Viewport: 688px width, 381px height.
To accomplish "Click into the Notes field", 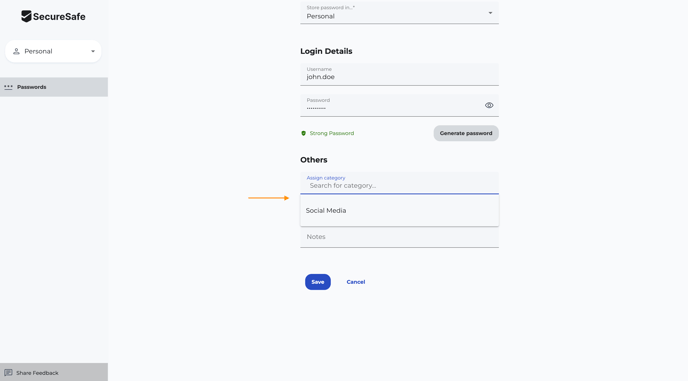I will (x=399, y=237).
